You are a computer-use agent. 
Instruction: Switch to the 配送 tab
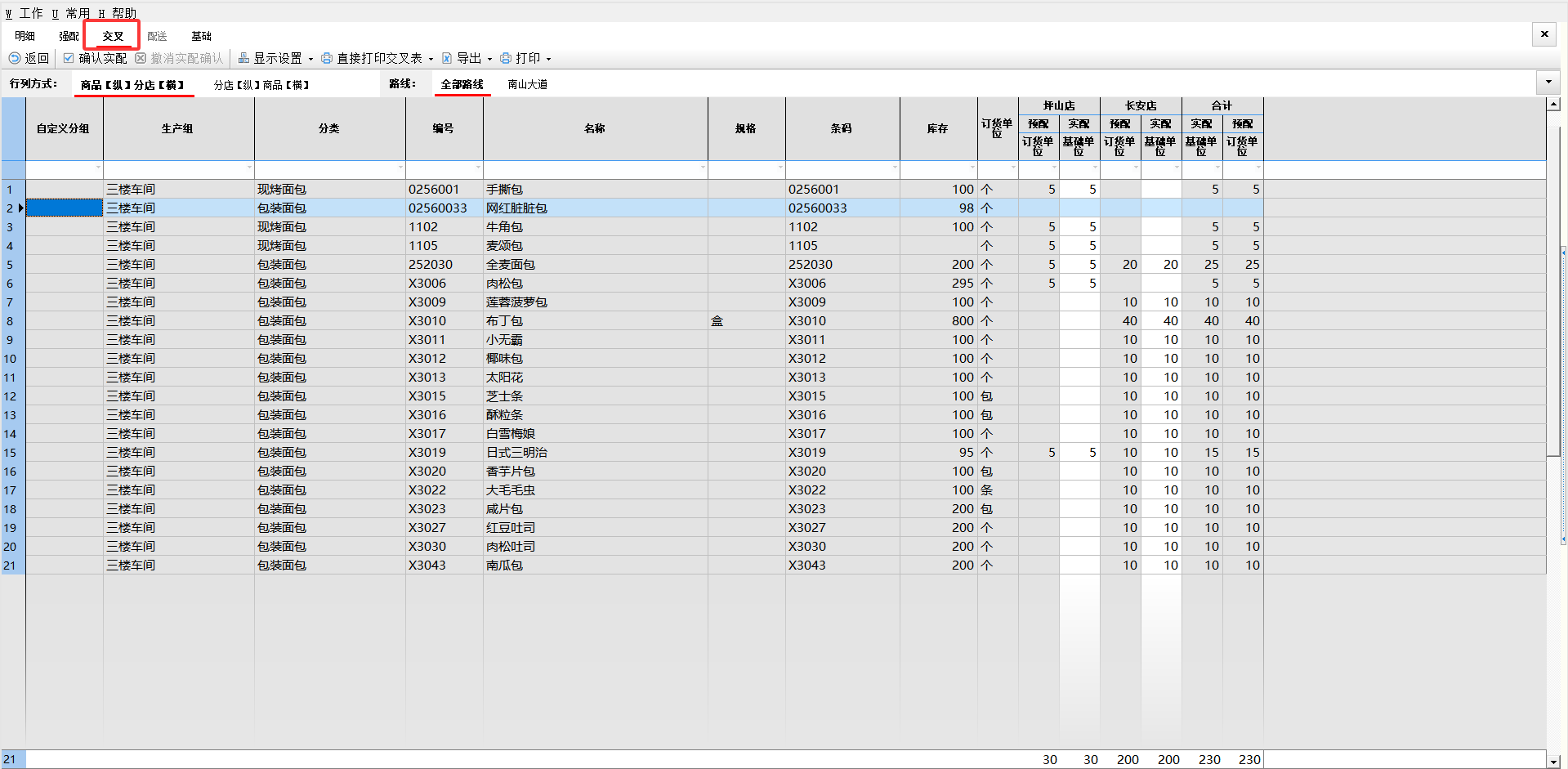[157, 36]
